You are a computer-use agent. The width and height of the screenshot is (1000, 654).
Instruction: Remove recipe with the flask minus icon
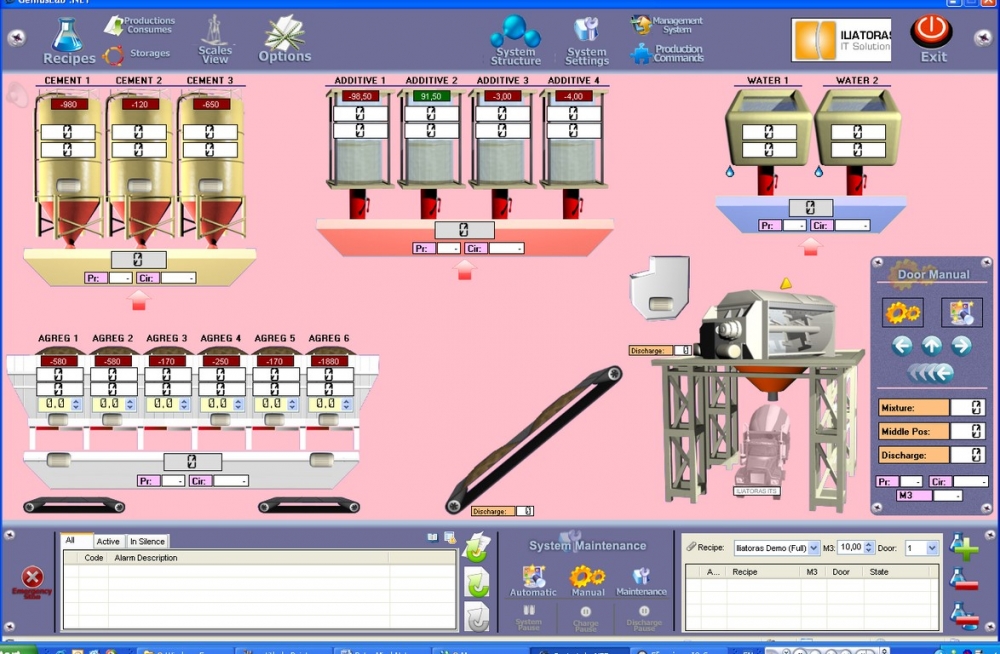click(x=963, y=579)
